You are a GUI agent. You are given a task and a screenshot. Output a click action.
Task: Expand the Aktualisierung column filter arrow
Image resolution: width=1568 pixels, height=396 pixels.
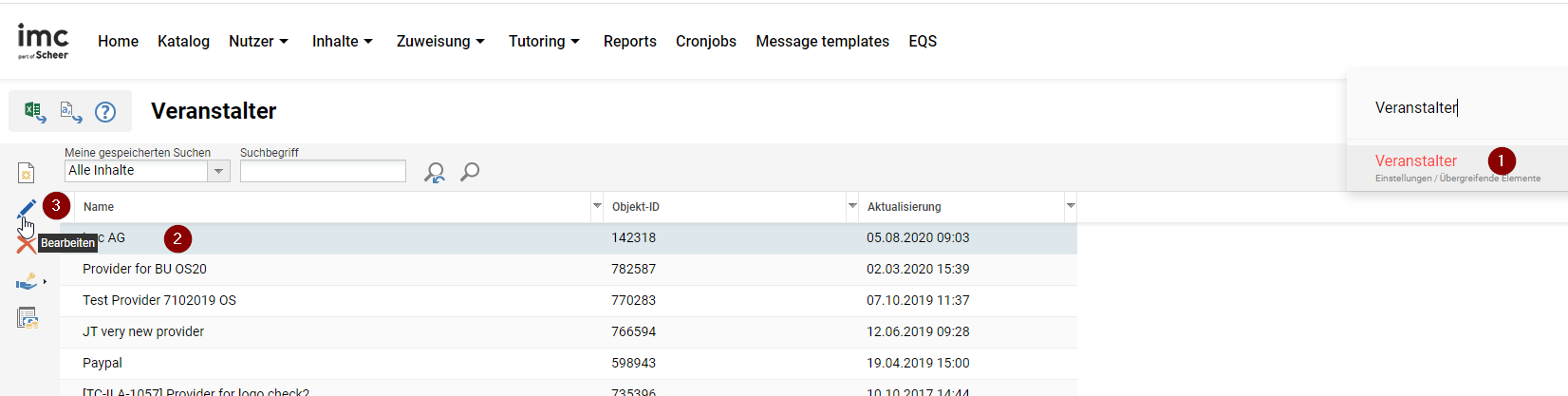[x=1071, y=206]
